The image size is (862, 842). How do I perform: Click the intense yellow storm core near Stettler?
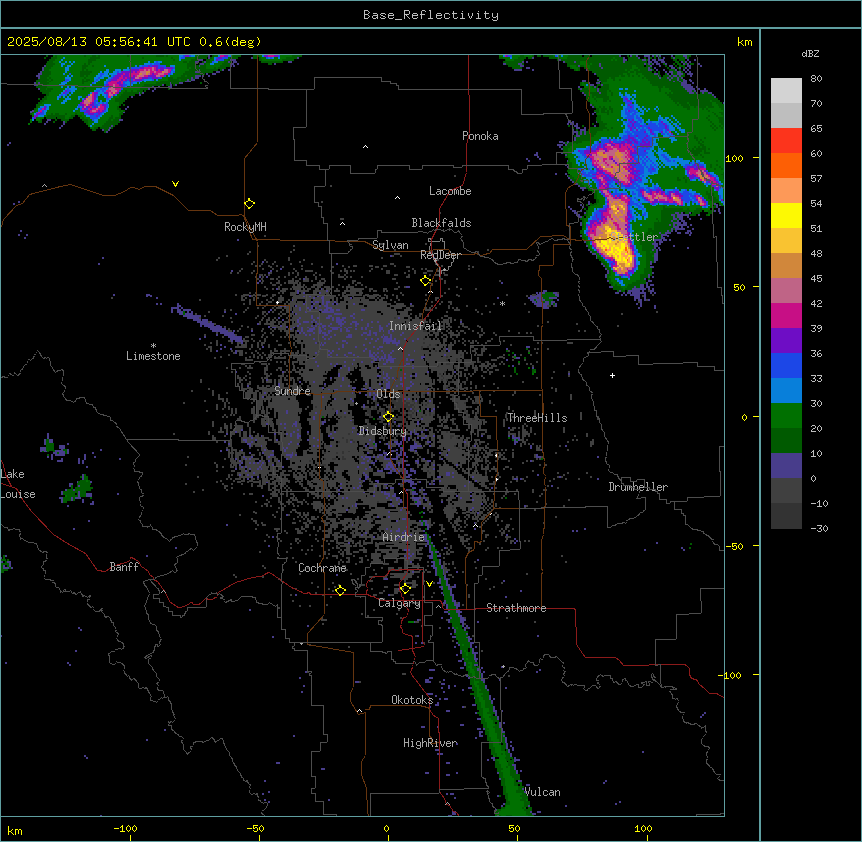(616, 248)
